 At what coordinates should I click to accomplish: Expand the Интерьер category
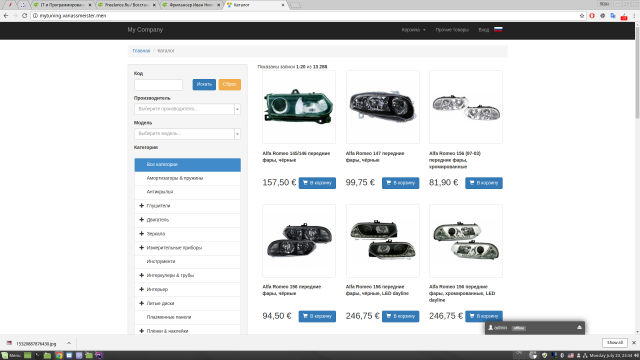[141, 289]
